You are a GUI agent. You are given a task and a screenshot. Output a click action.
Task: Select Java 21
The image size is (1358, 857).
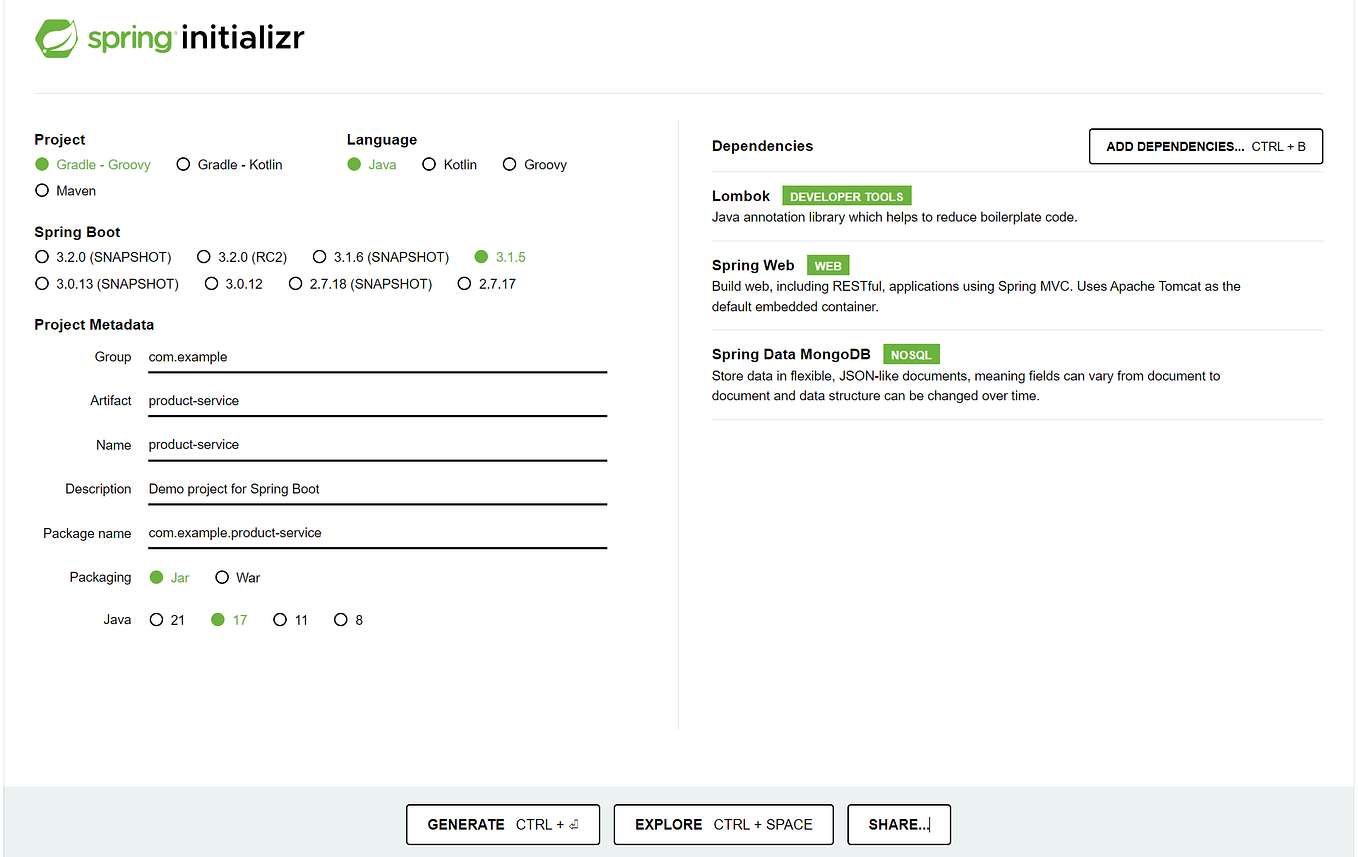point(155,619)
